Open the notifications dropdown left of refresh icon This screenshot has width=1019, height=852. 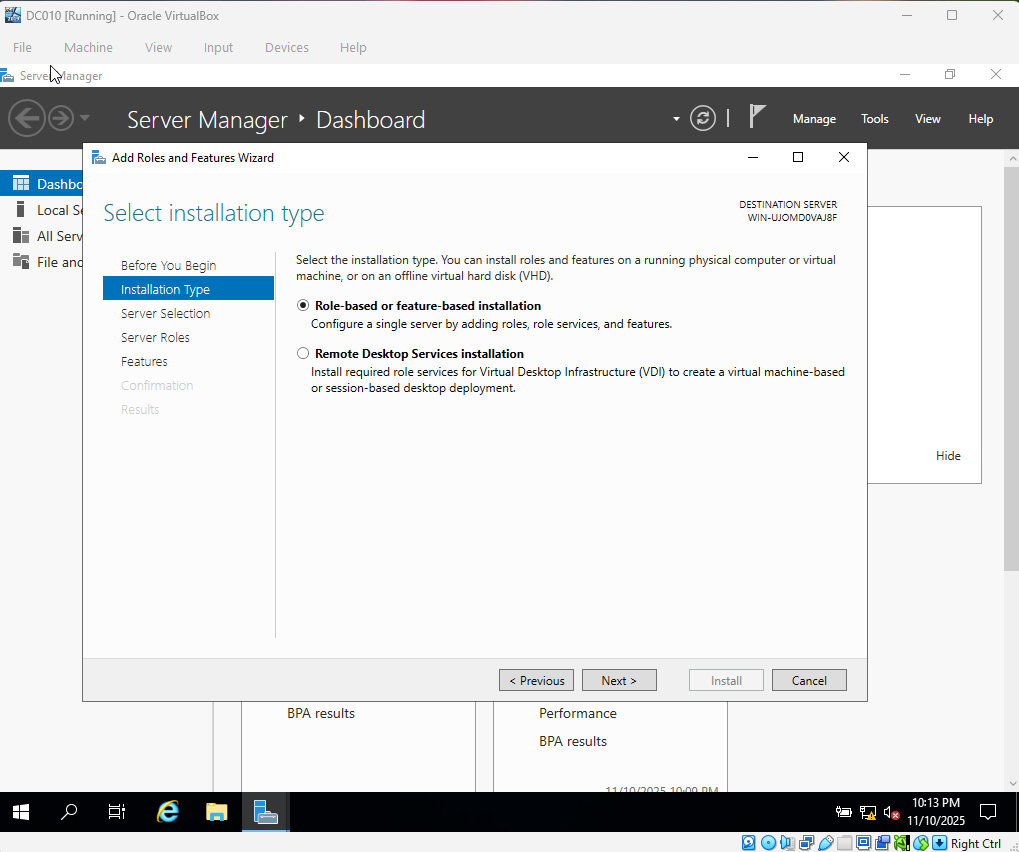(676, 118)
